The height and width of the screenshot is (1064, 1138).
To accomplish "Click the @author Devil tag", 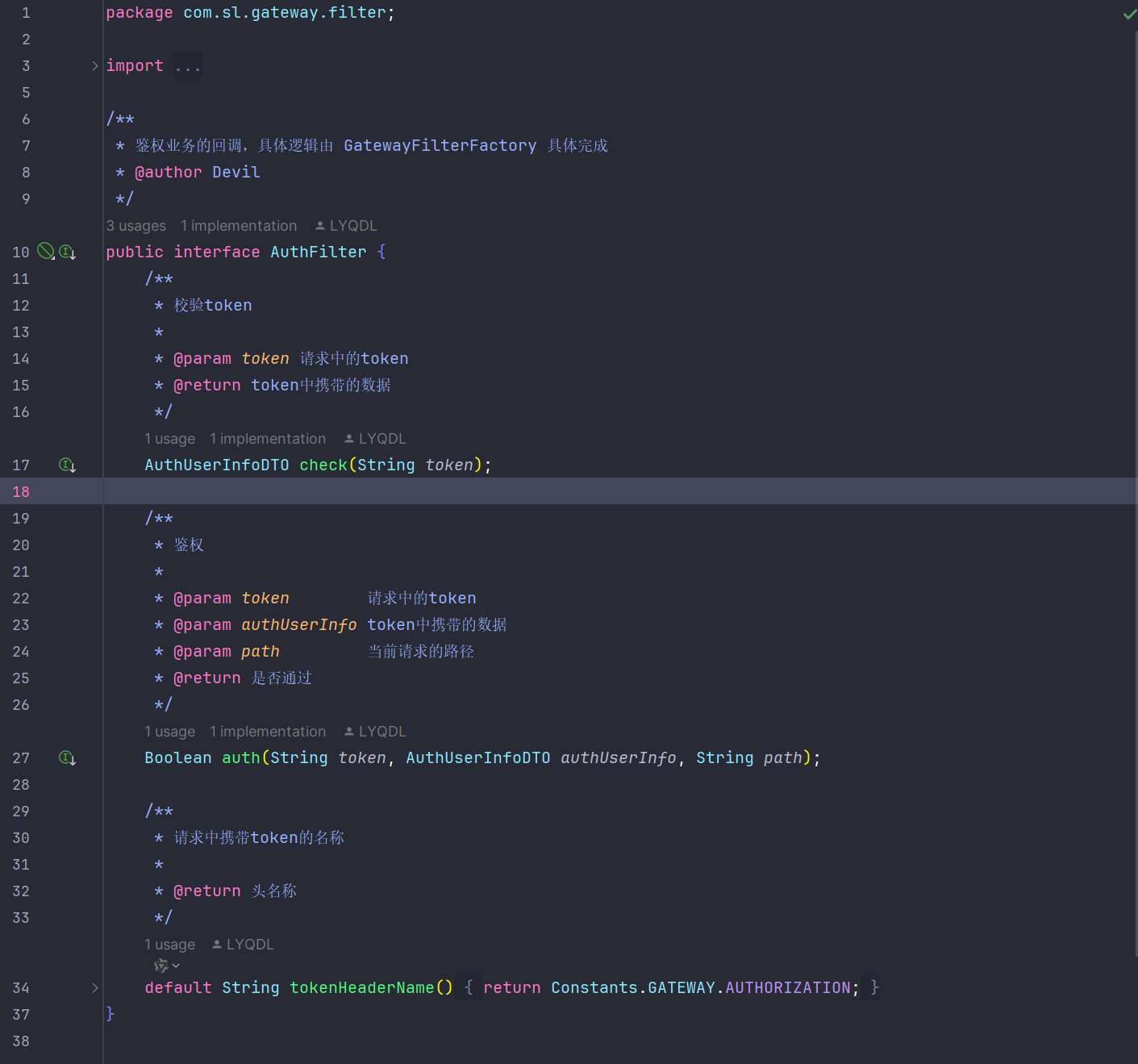I will pyautogui.click(x=198, y=173).
